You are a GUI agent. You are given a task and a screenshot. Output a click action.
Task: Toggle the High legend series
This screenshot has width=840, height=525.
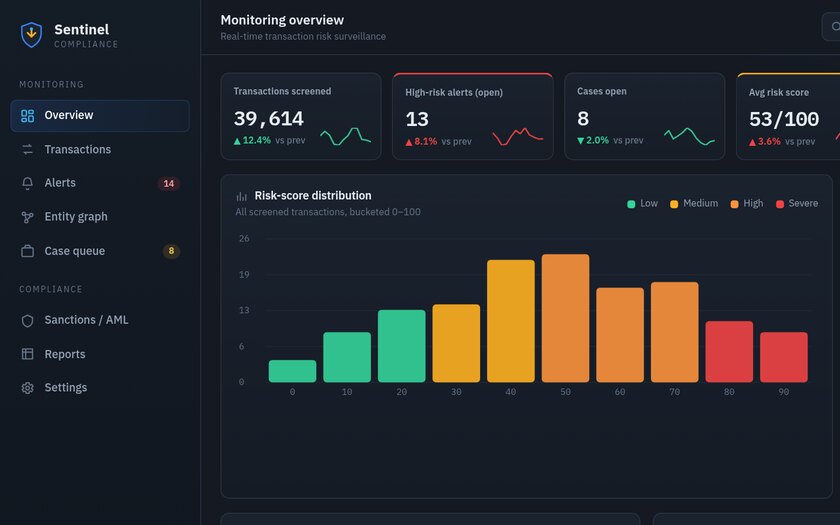pos(747,204)
